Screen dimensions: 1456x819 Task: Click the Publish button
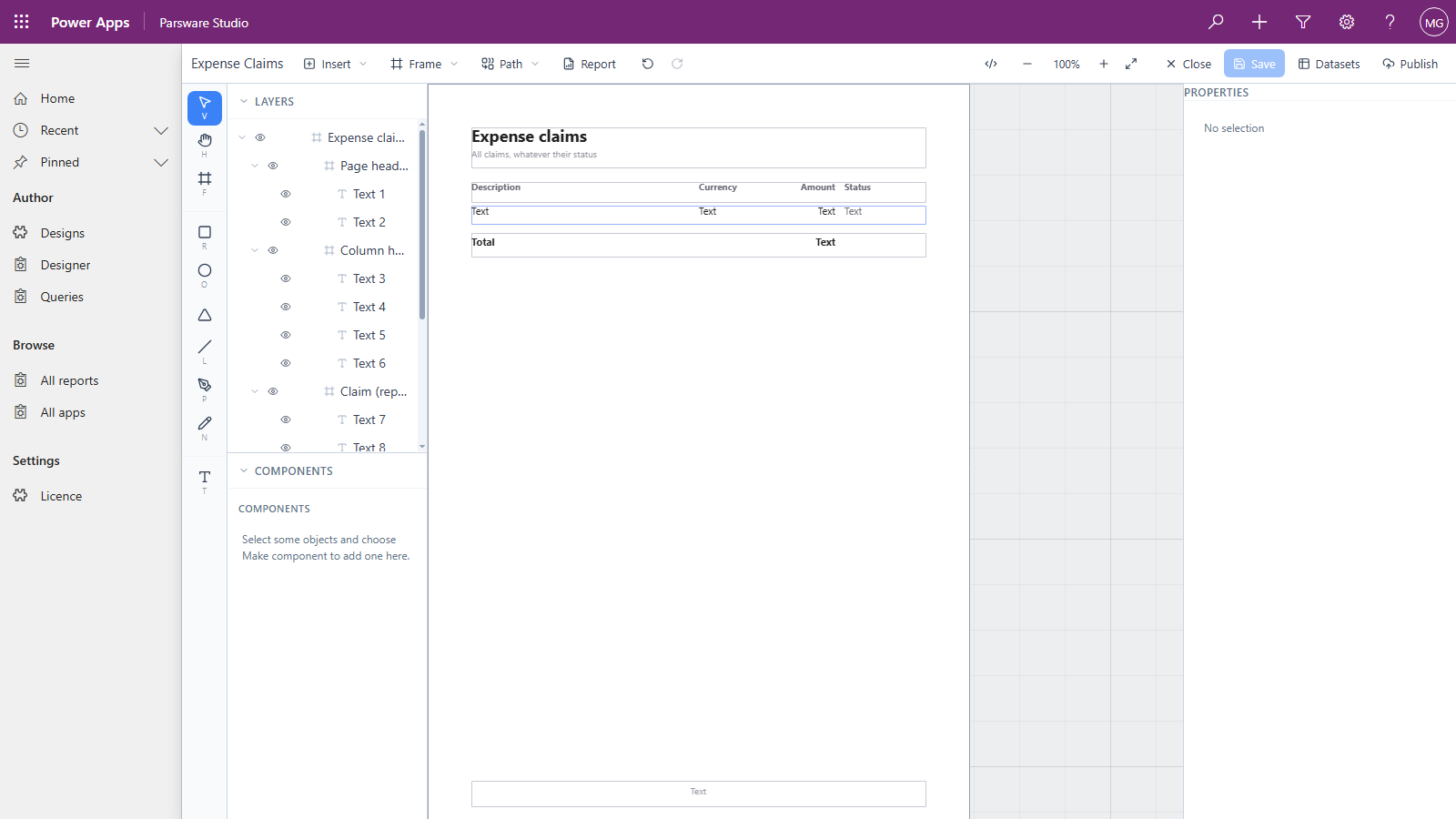[1410, 64]
